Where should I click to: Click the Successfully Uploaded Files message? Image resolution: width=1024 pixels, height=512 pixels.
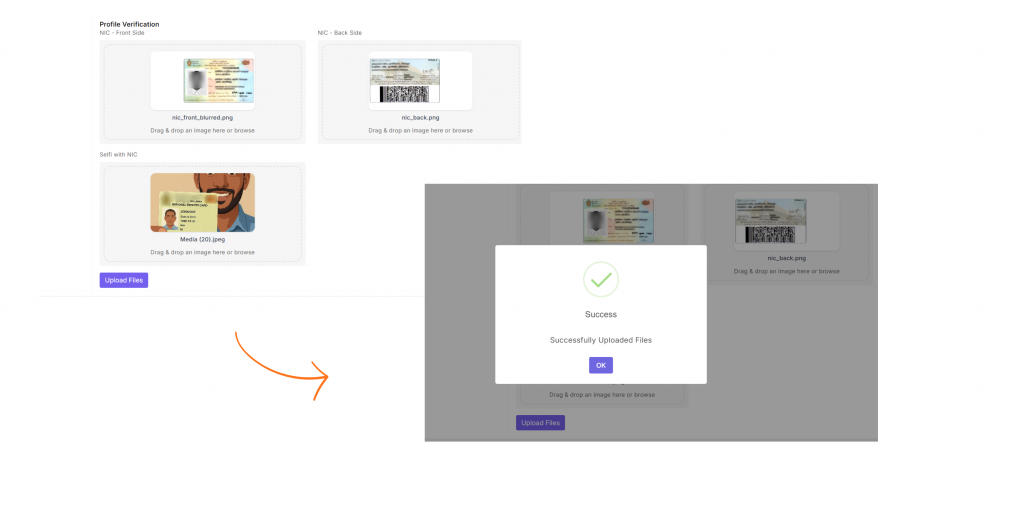[601, 340]
